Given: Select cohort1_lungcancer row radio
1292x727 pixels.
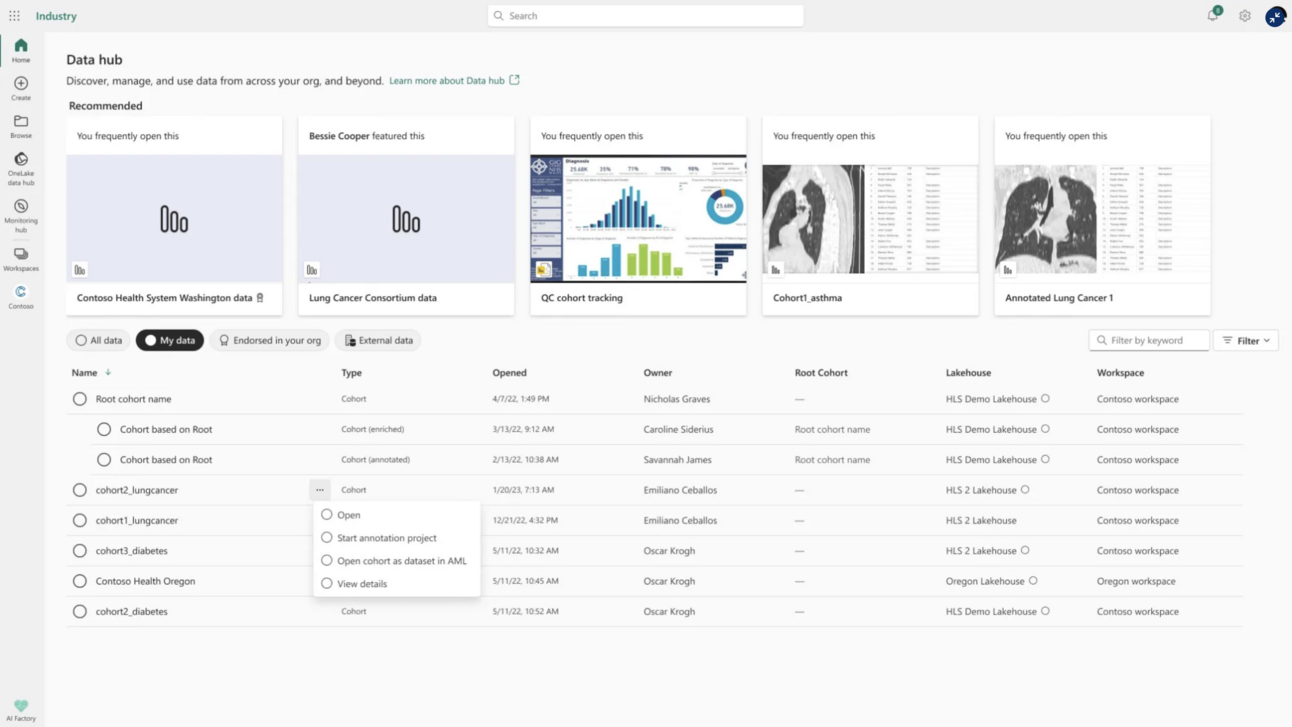Looking at the screenshot, I should click(x=80, y=520).
